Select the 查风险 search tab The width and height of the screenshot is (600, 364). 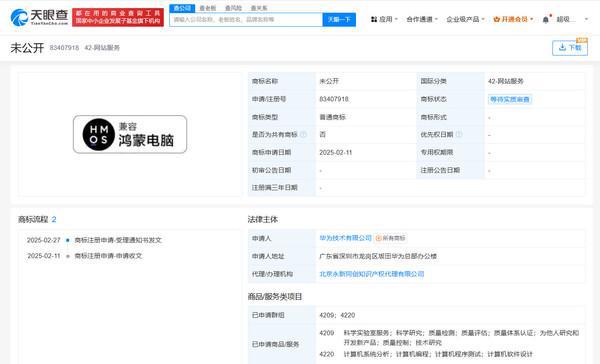click(233, 8)
